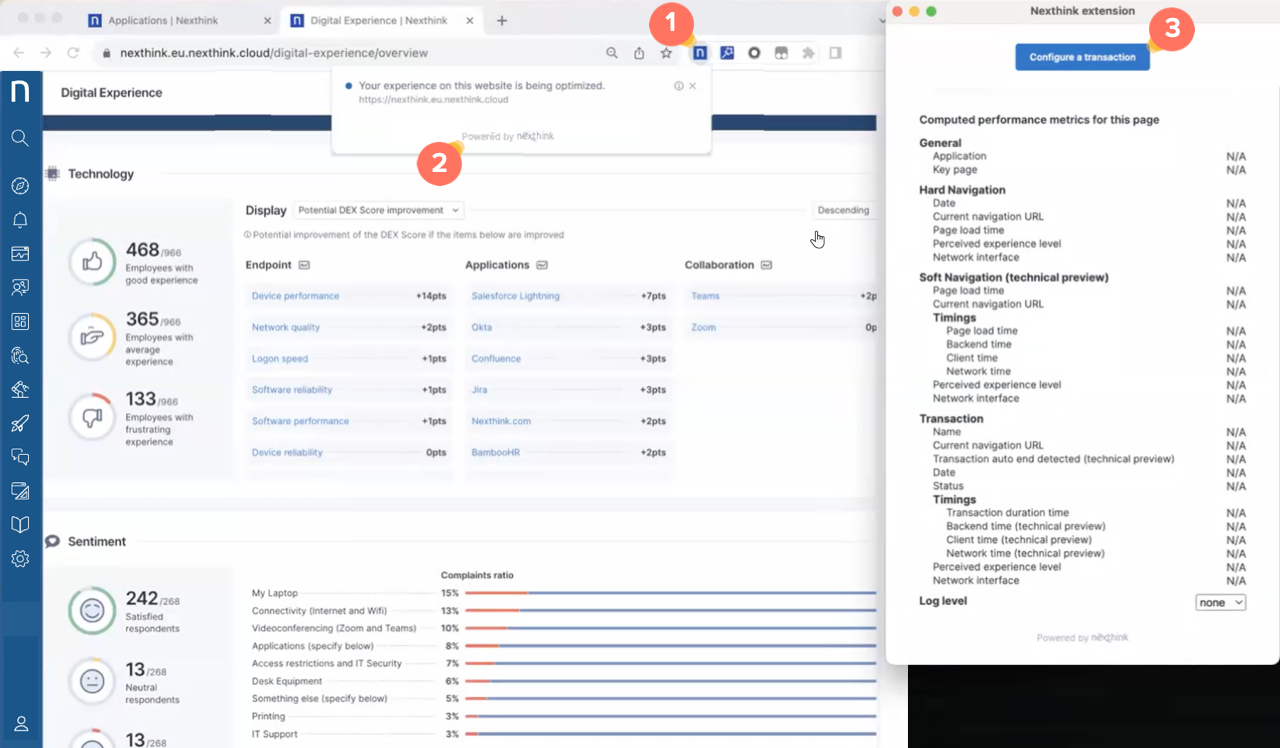The width and height of the screenshot is (1280, 748).
Task: Open a new browser tab
Action: coord(502,20)
